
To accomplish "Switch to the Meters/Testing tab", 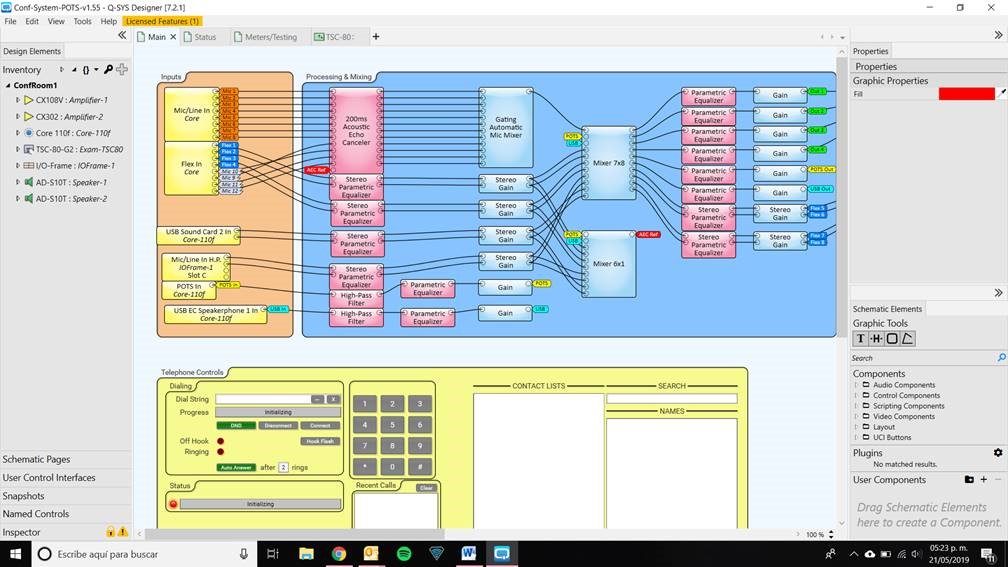I will 265,37.
